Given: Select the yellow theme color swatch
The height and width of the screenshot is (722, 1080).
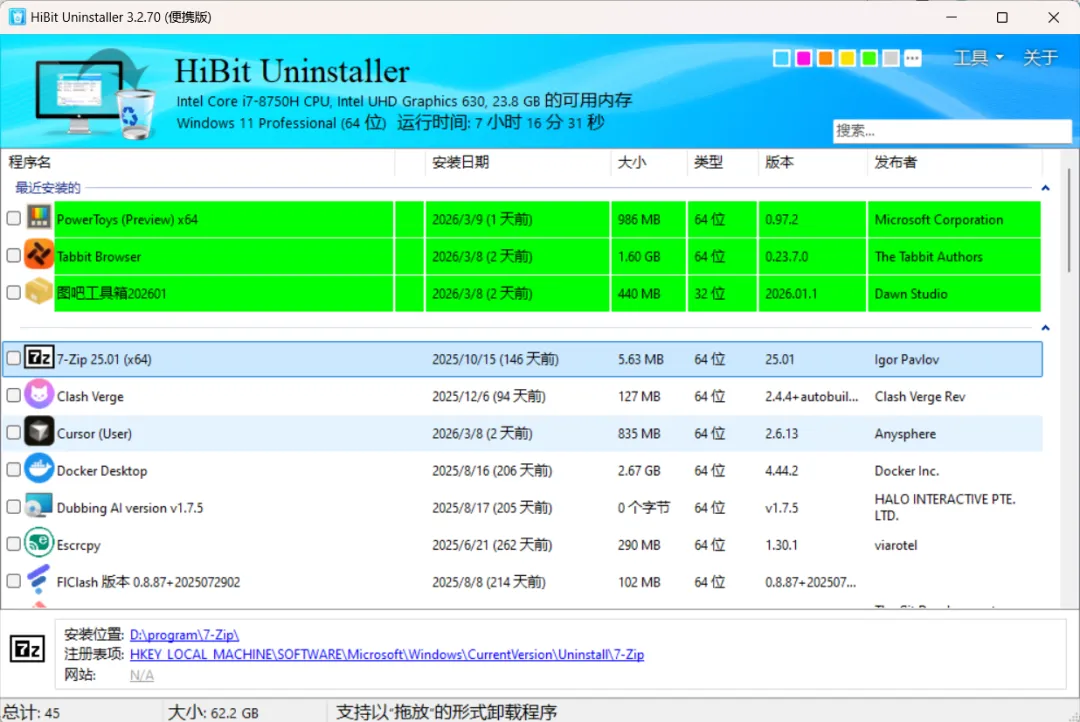Looking at the screenshot, I should coord(847,59).
